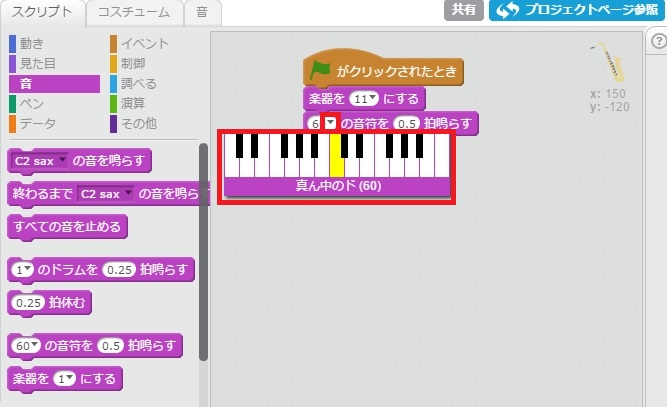
Task: Select the その他 block category
Action: [139, 124]
